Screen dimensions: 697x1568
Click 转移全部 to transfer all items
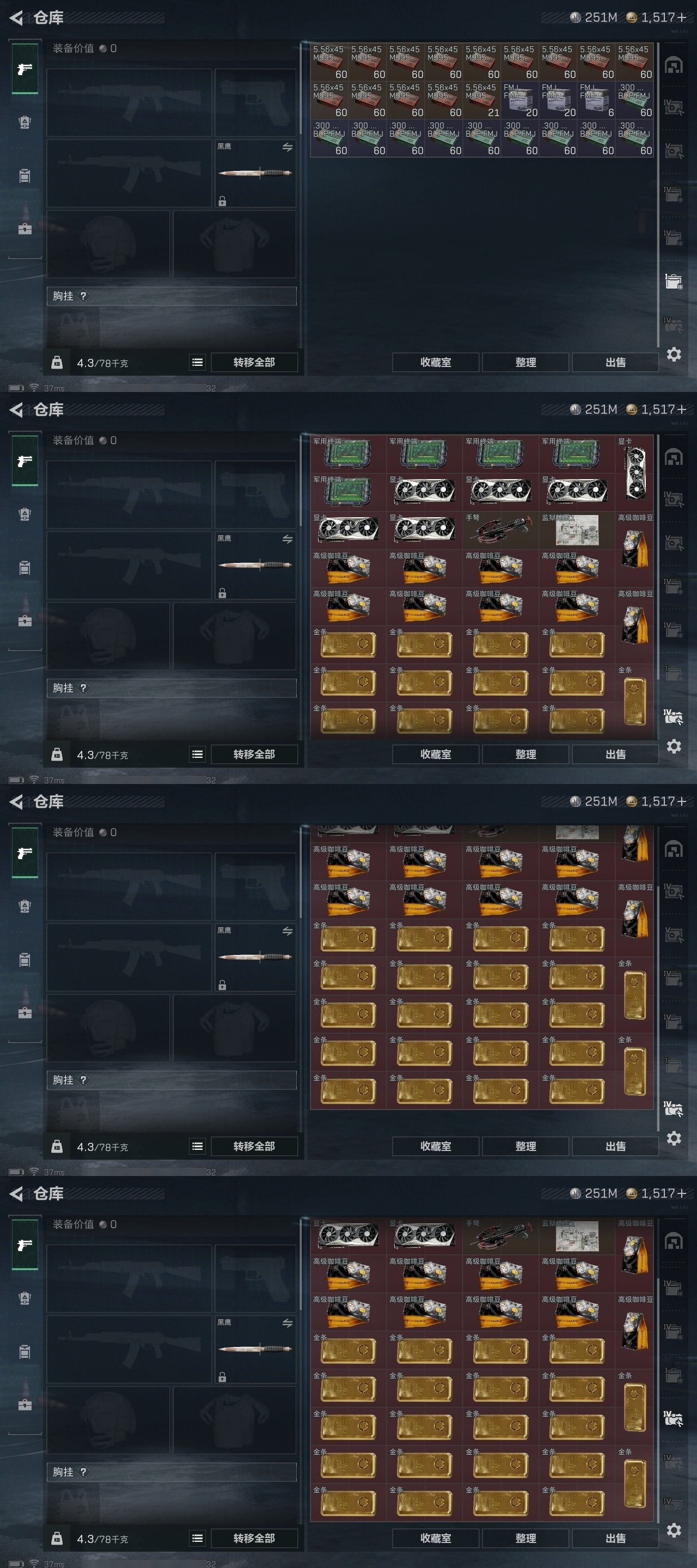click(x=254, y=362)
